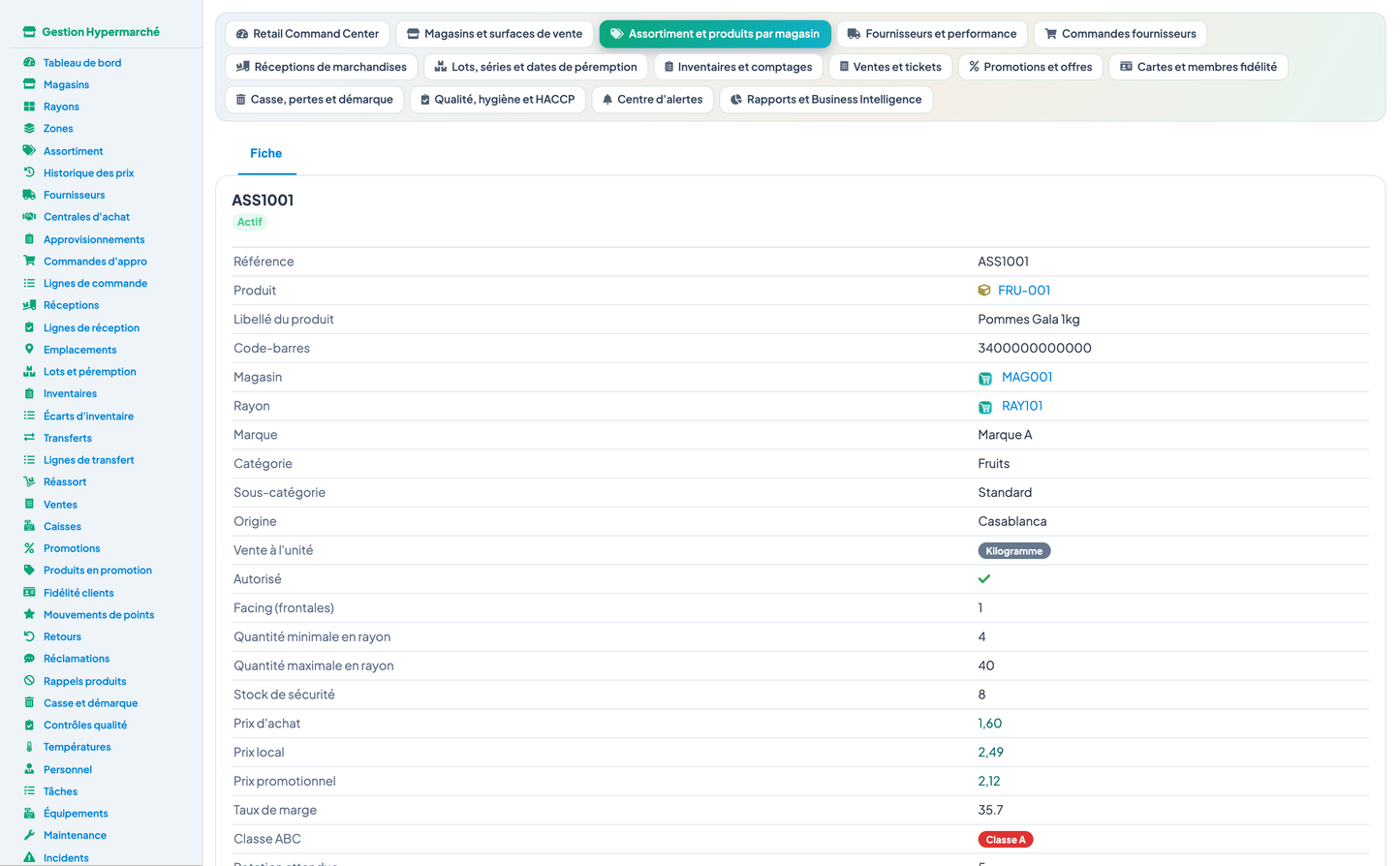The width and height of the screenshot is (1400, 866).
Task: Open Lots, séries et dates de péremption
Action: pyautogui.click(x=536, y=67)
